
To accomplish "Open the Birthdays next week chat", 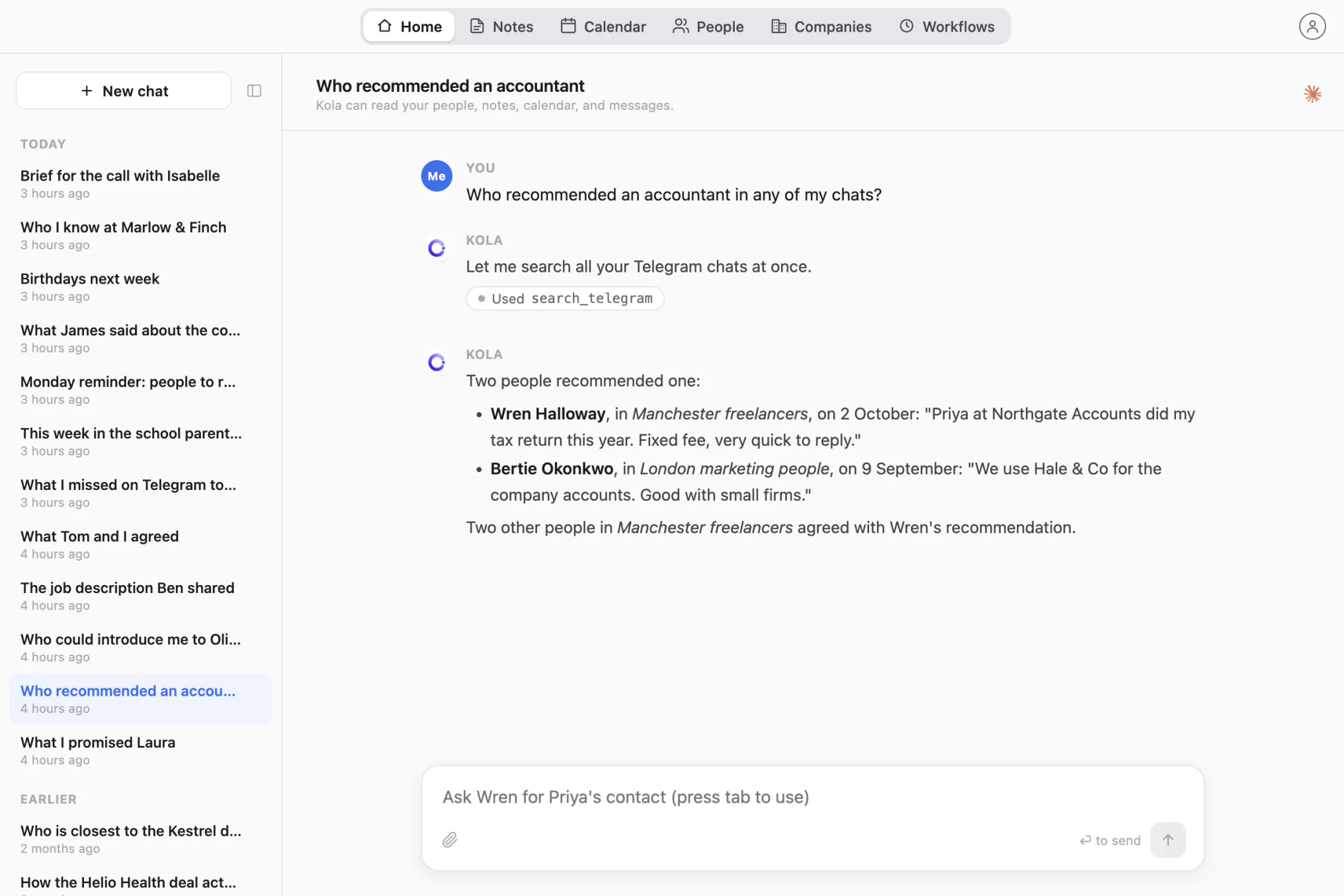I will (x=140, y=287).
